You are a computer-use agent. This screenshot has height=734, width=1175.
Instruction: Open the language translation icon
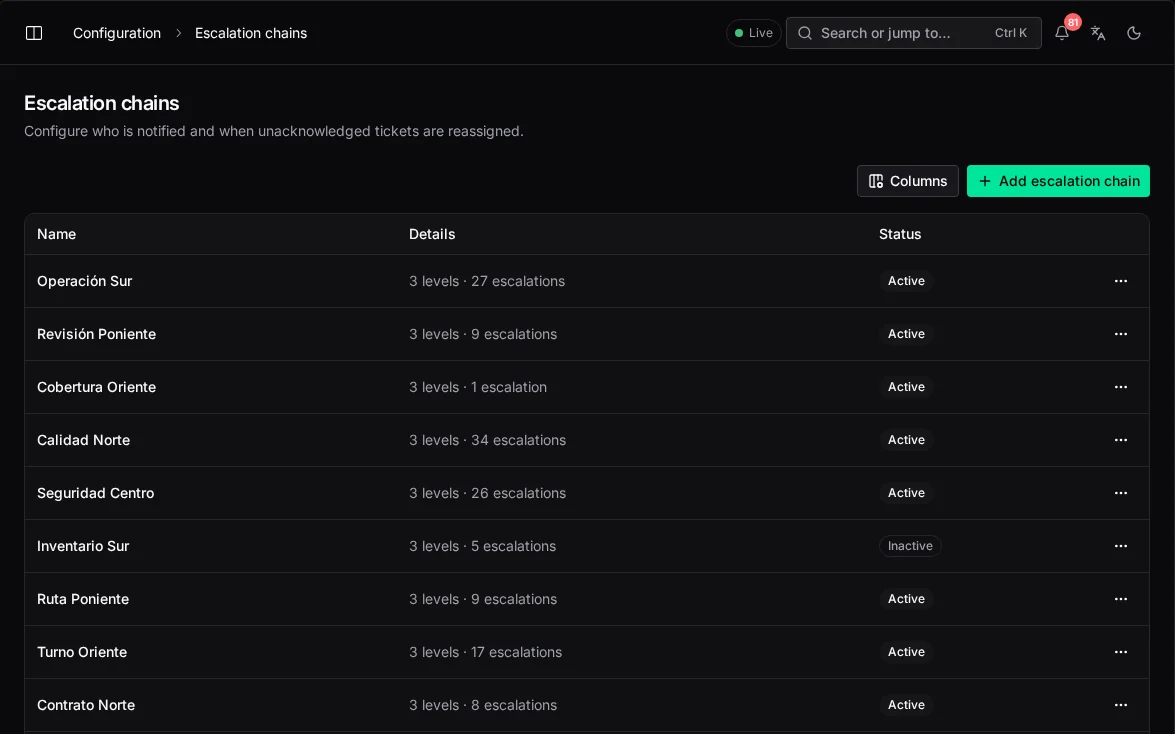(1098, 33)
